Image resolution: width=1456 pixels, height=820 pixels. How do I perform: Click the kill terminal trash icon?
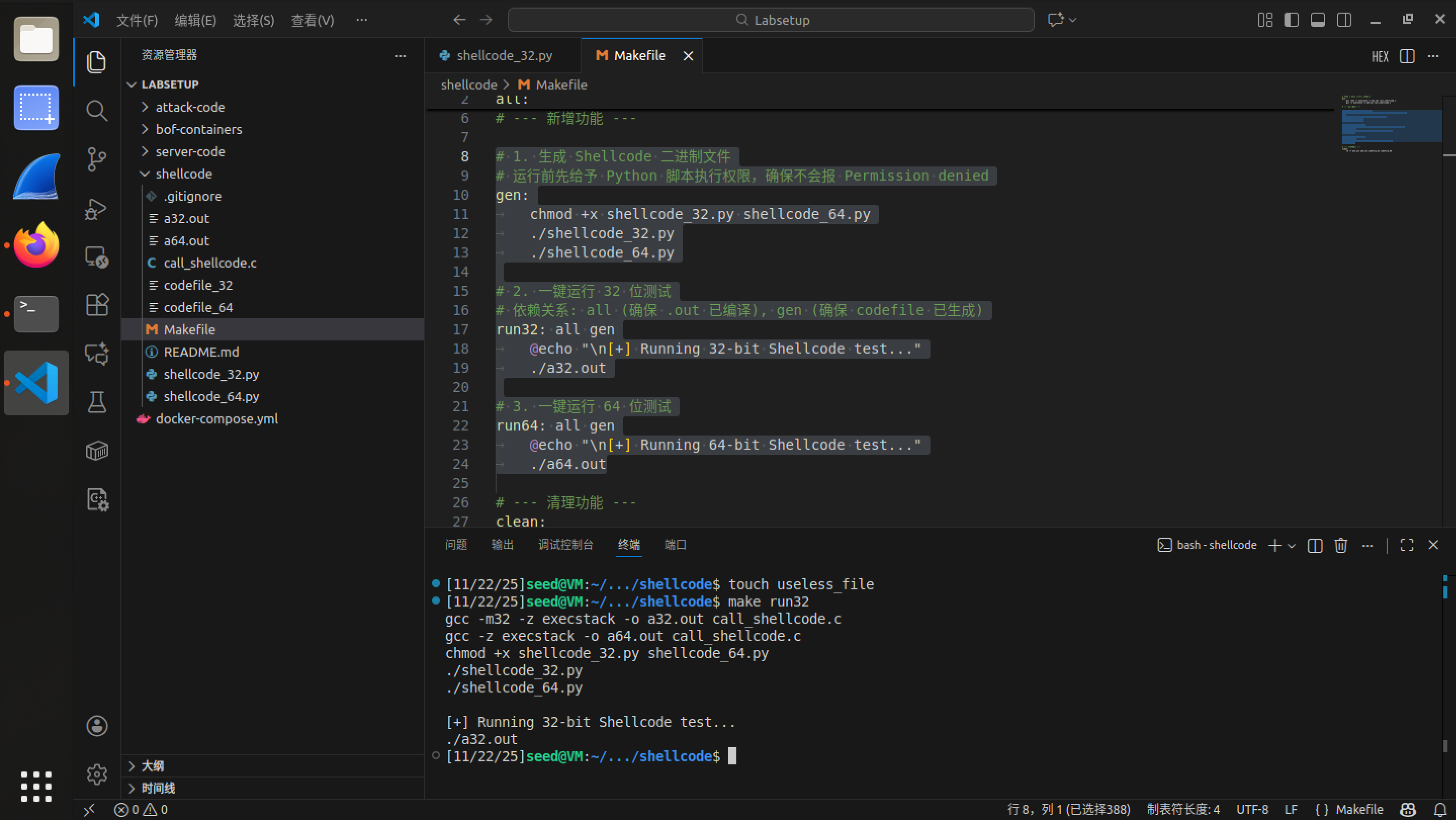pyautogui.click(x=1341, y=545)
